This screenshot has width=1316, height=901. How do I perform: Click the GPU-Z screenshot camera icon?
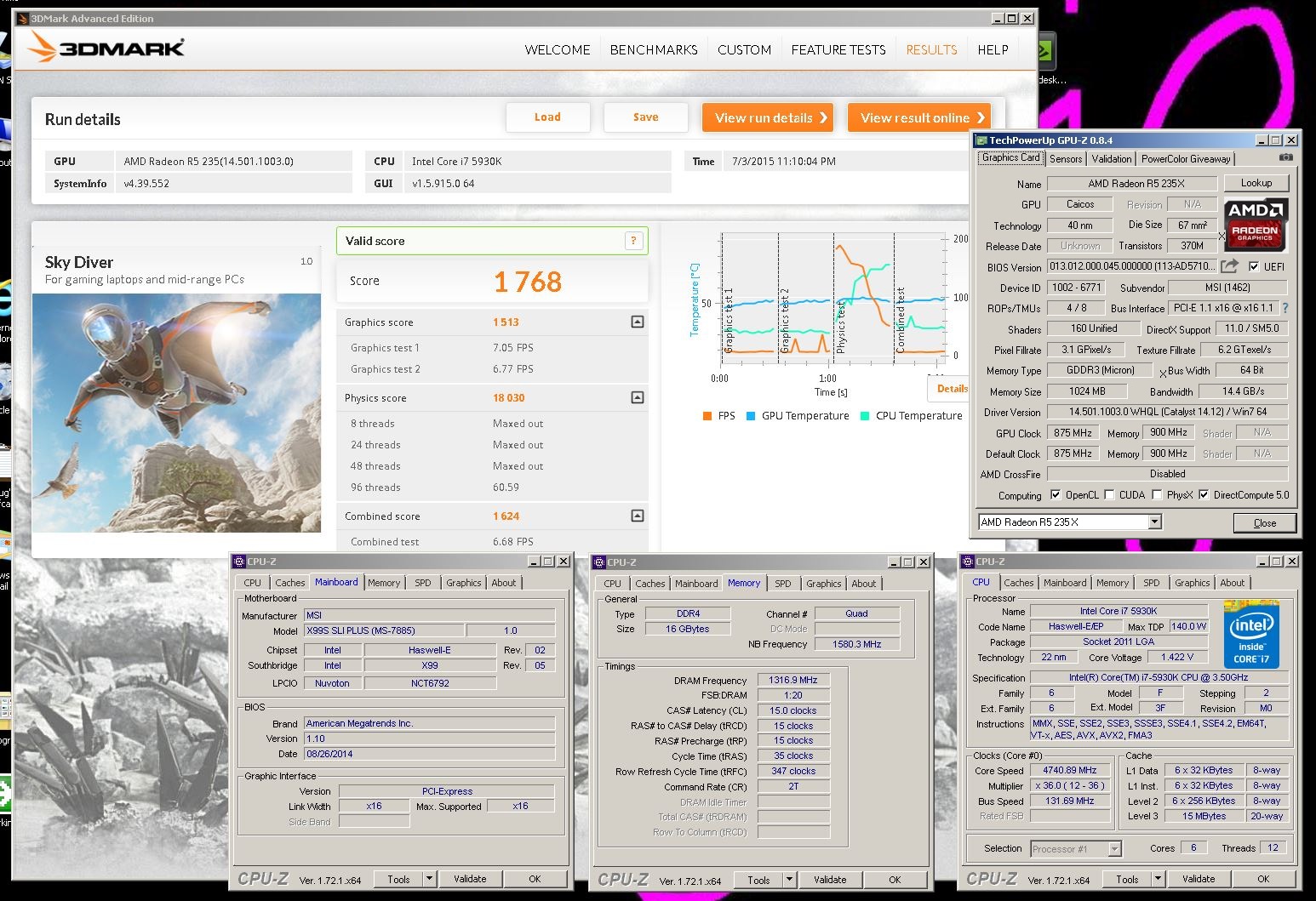(1286, 157)
